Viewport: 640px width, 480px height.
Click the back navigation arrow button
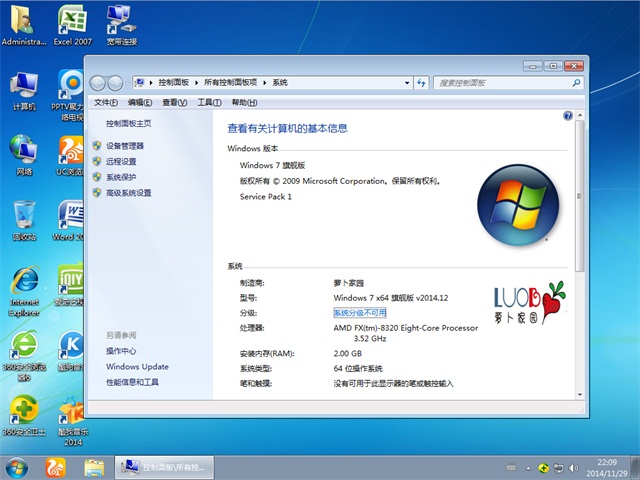point(98,82)
